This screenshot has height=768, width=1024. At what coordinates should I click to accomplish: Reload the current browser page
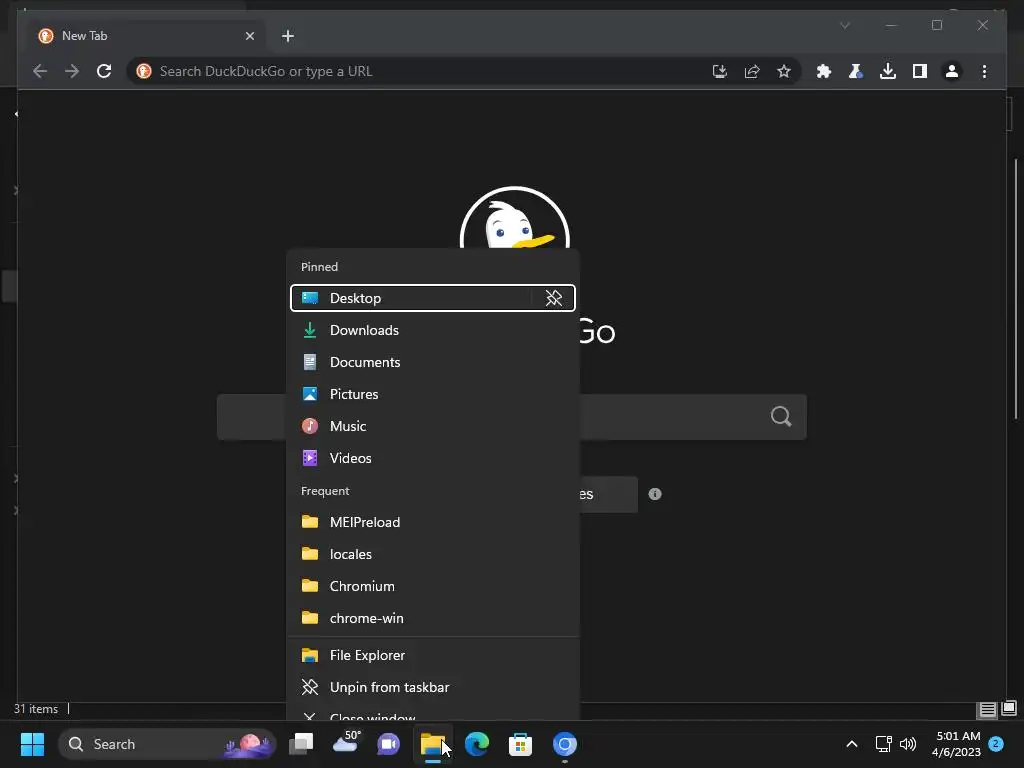(104, 71)
